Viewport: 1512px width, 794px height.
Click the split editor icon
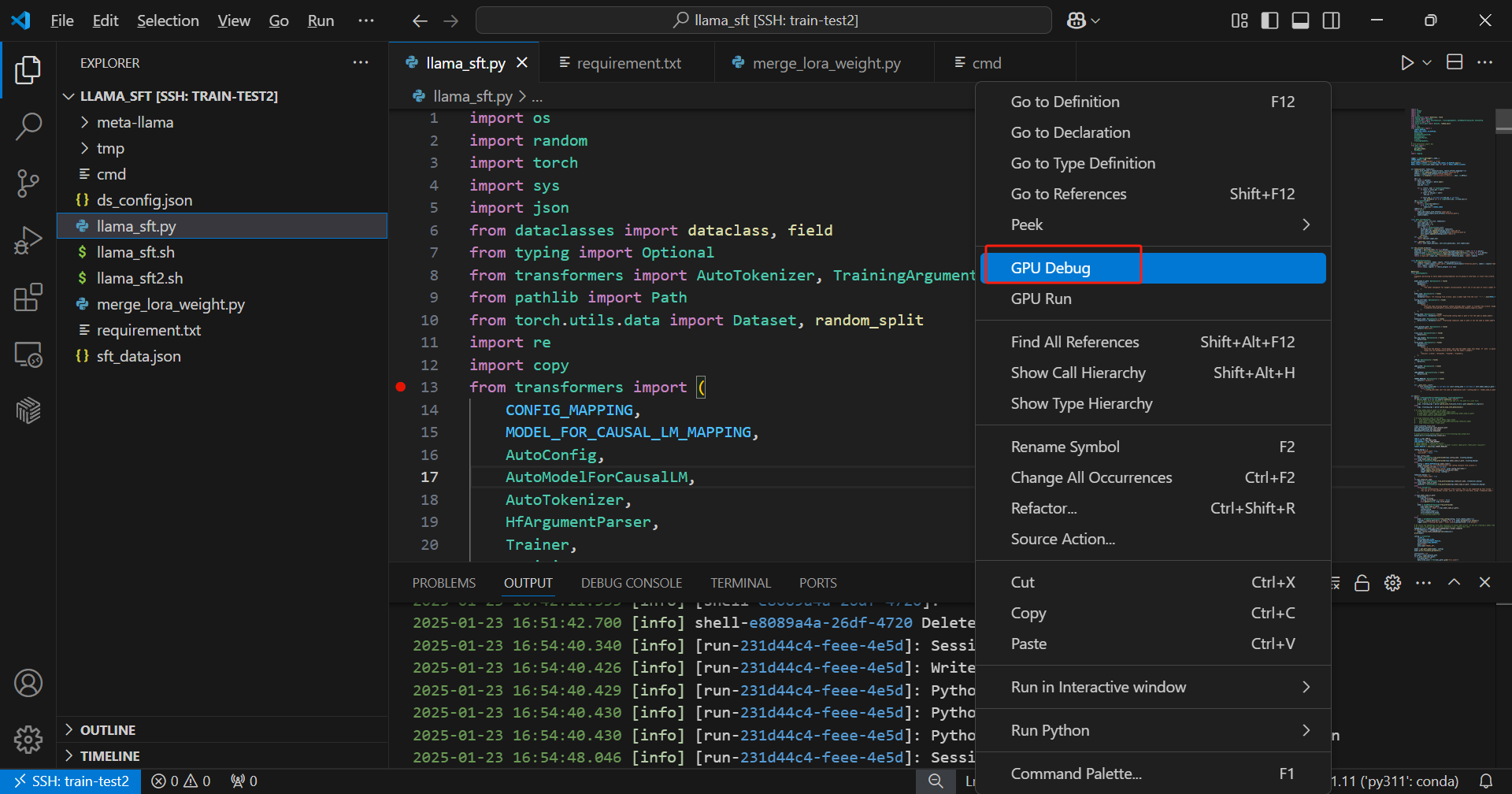pos(1455,62)
